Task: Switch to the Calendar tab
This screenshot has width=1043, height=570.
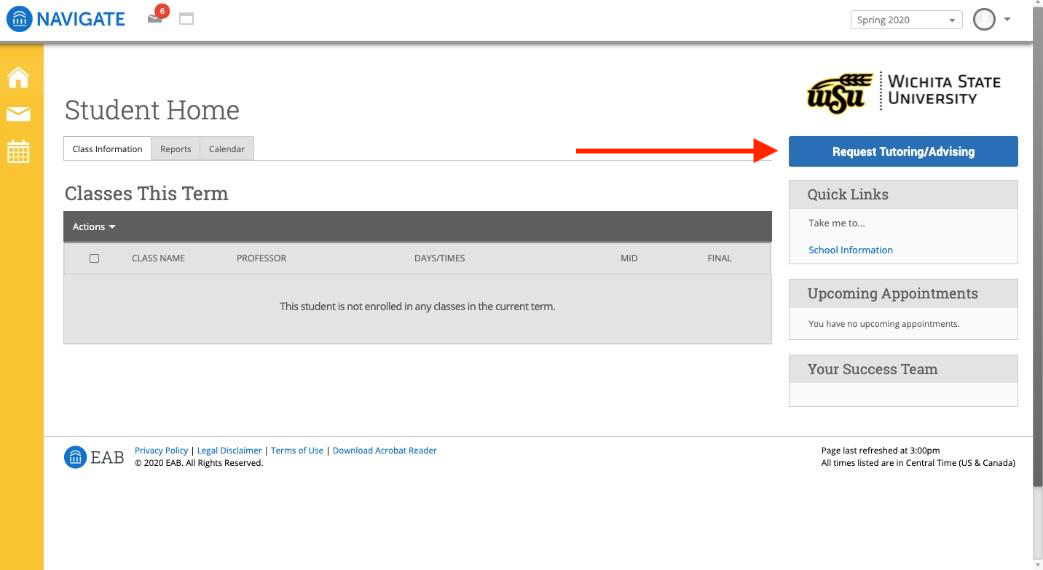Action: pyautogui.click(x=227, y=149)
